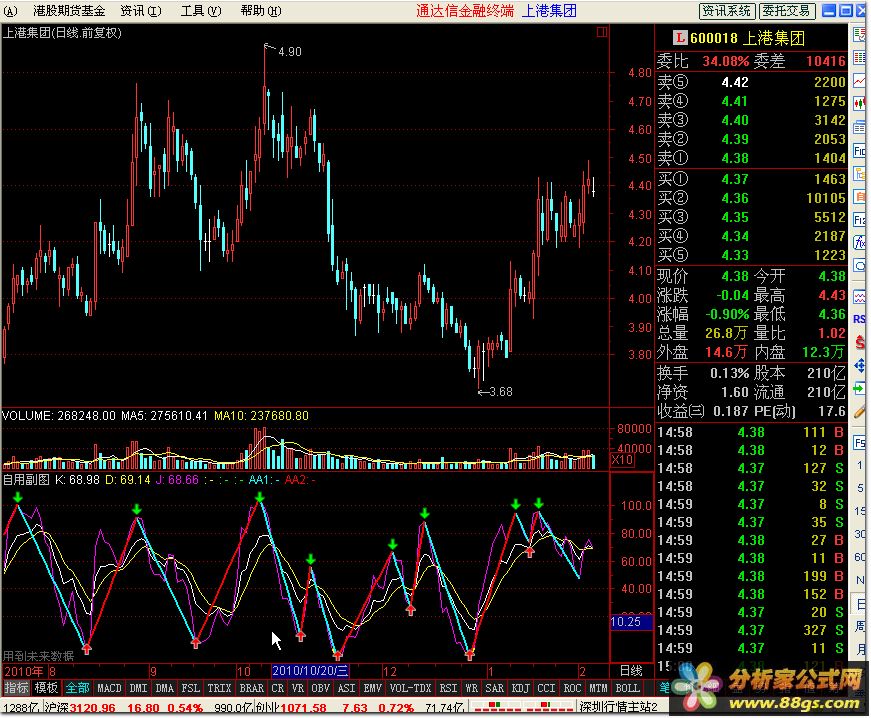Screen dimensions: 871x718
Task: Click the 卖⑤ price 4.42
Action: (735, 82)
